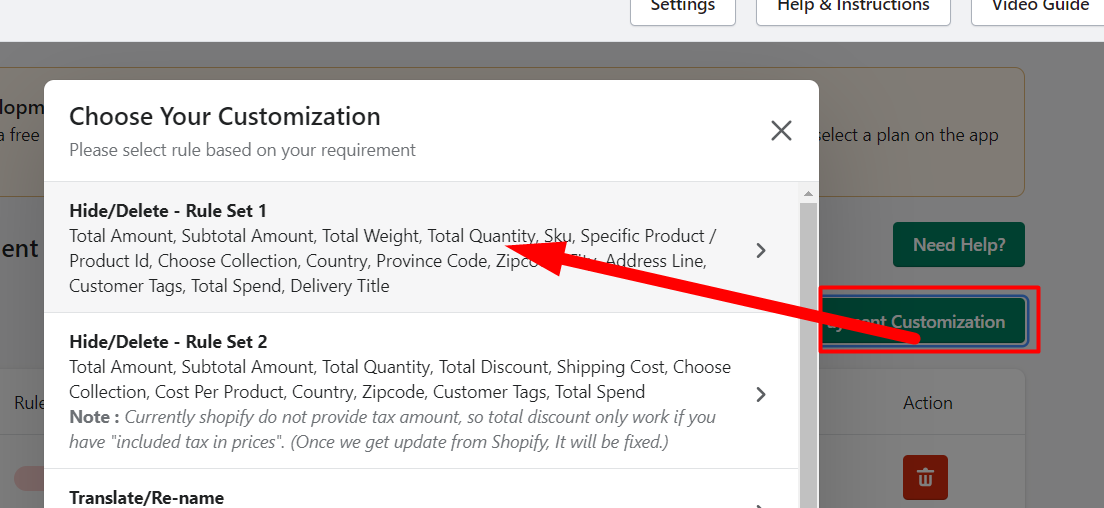Toggle the rule status switch in table row
1104x508 pixels.
pyautogui.click(x=28, y=478)
